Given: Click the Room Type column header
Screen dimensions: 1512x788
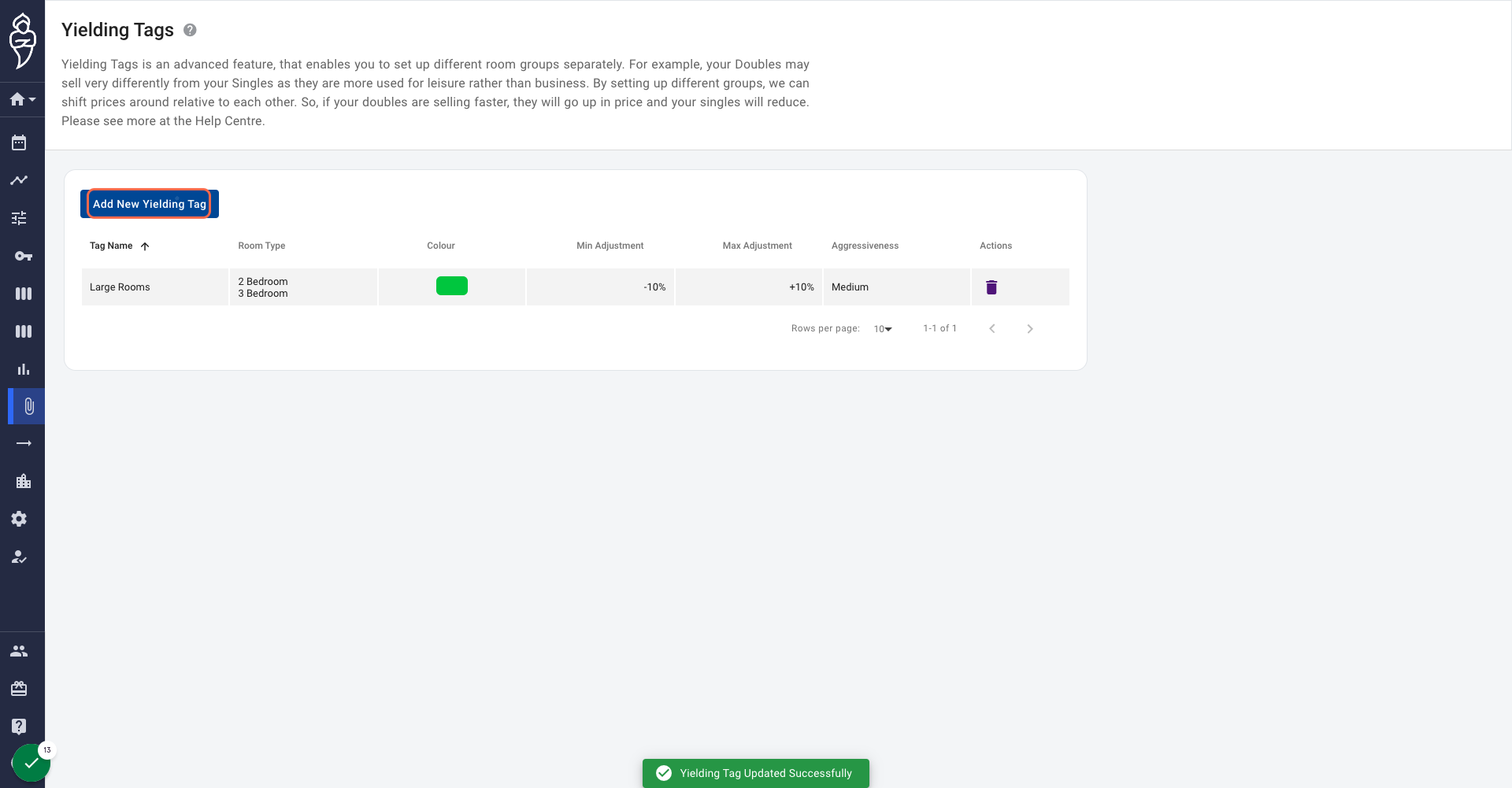Looking at the screenshot, I should click(x=261, y=246).
